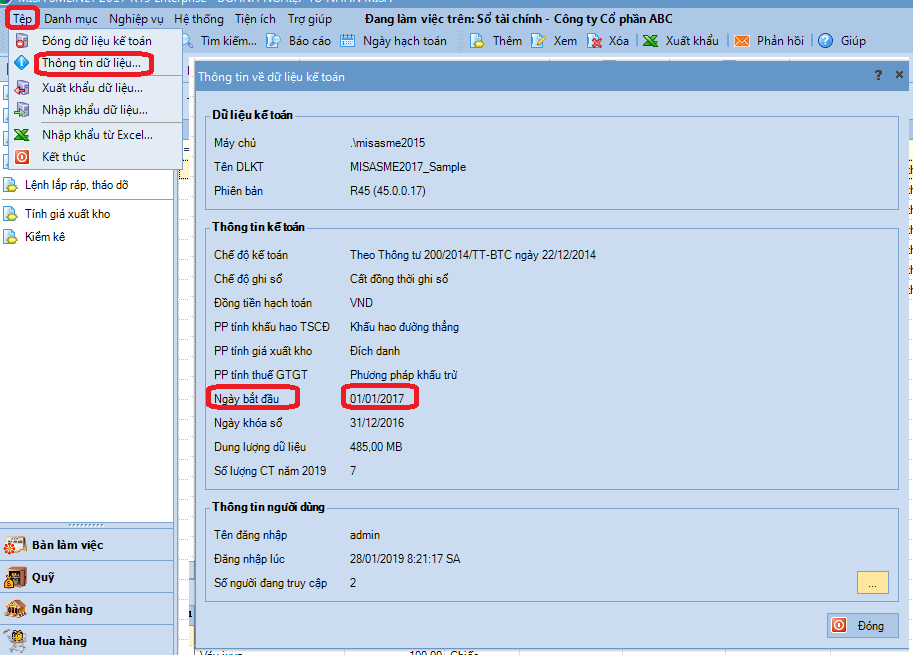The height and width of the screenshot is (655, 913).
Task: Click the red Kết thúc power icon
Action: coord(22,157)
